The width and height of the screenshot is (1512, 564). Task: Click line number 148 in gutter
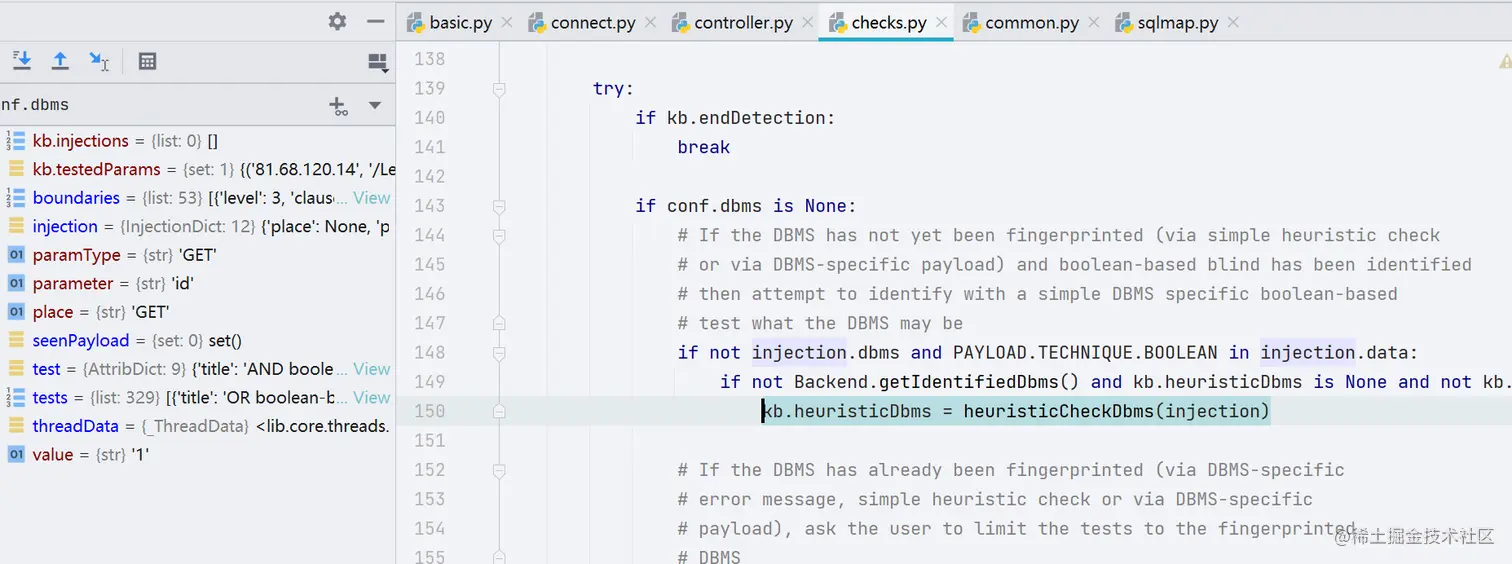tap(429, 352)
